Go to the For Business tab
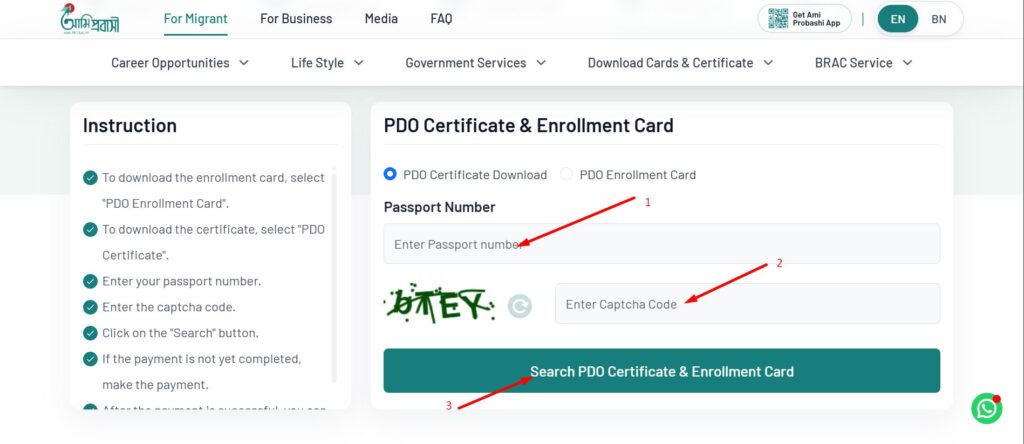Viewport: 1024px width, 444px height. click(x=296, y=19)
